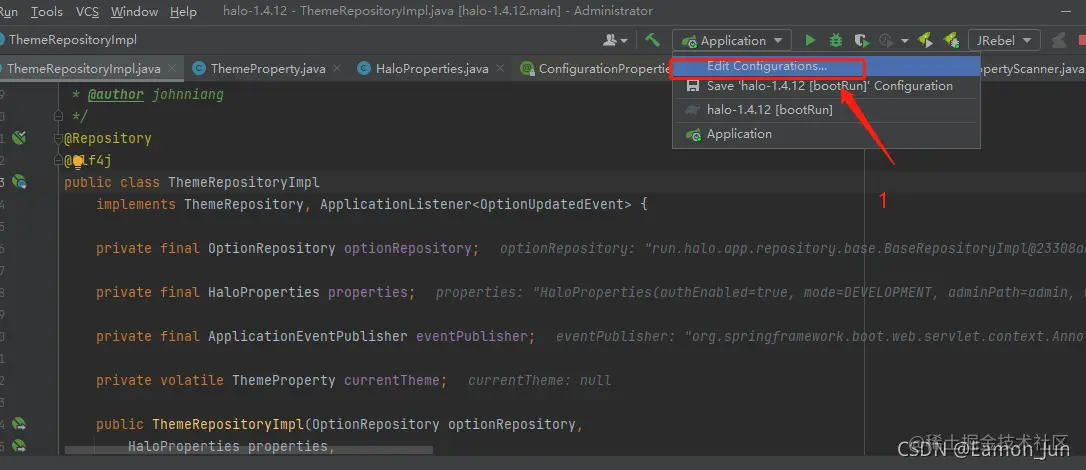
Task: Debug with JRebel rocket-bug icon
Action: pos(951,40)
